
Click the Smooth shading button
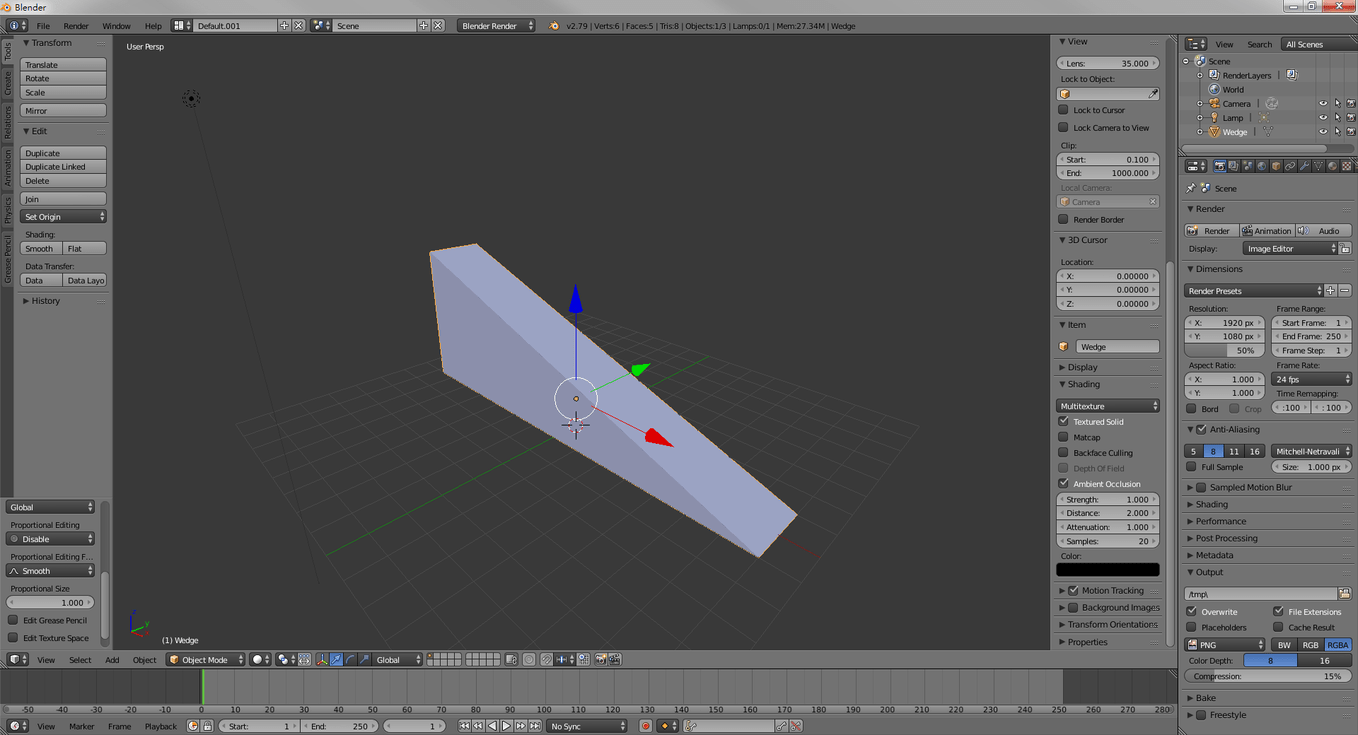click(x=41, y=249)
